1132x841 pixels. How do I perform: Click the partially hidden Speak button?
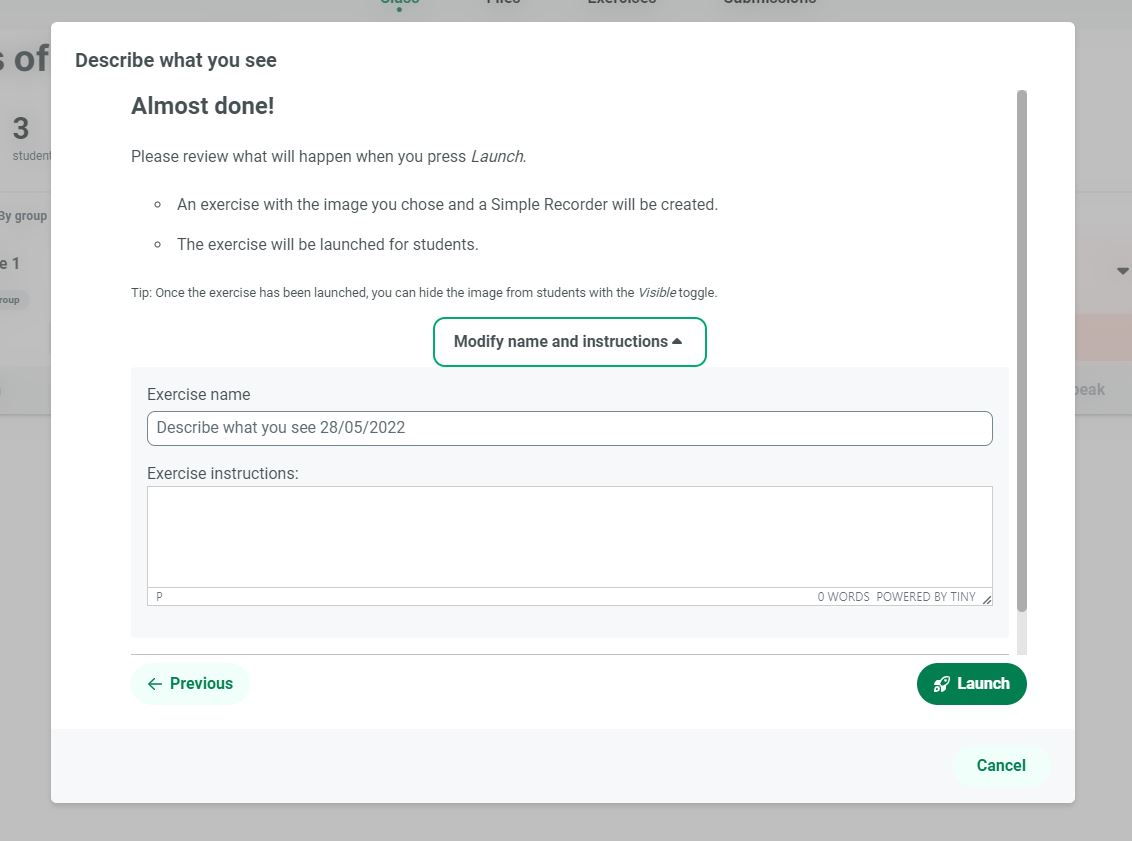point(1090,390)
